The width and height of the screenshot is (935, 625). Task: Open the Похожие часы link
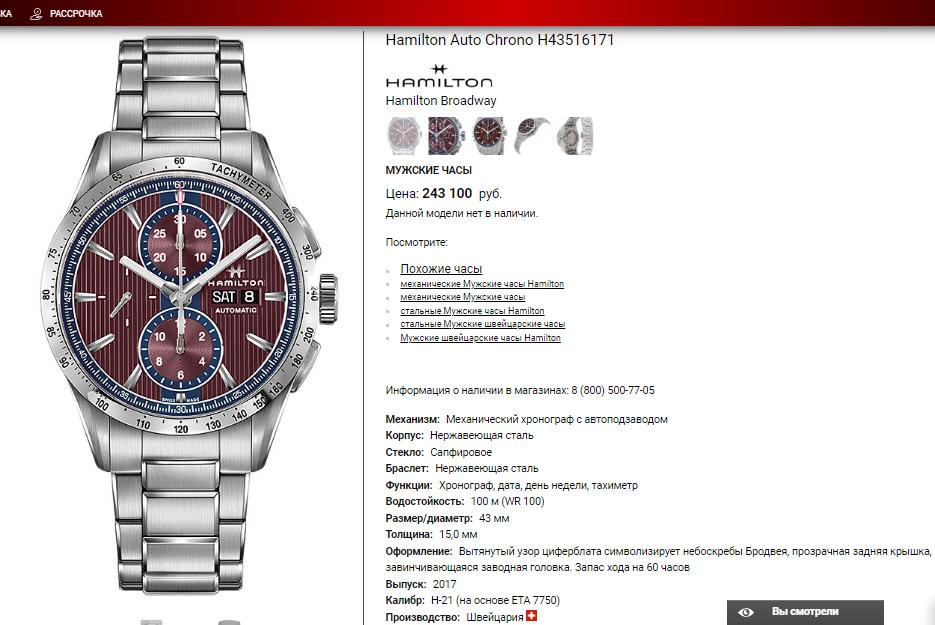click(441, 269)
